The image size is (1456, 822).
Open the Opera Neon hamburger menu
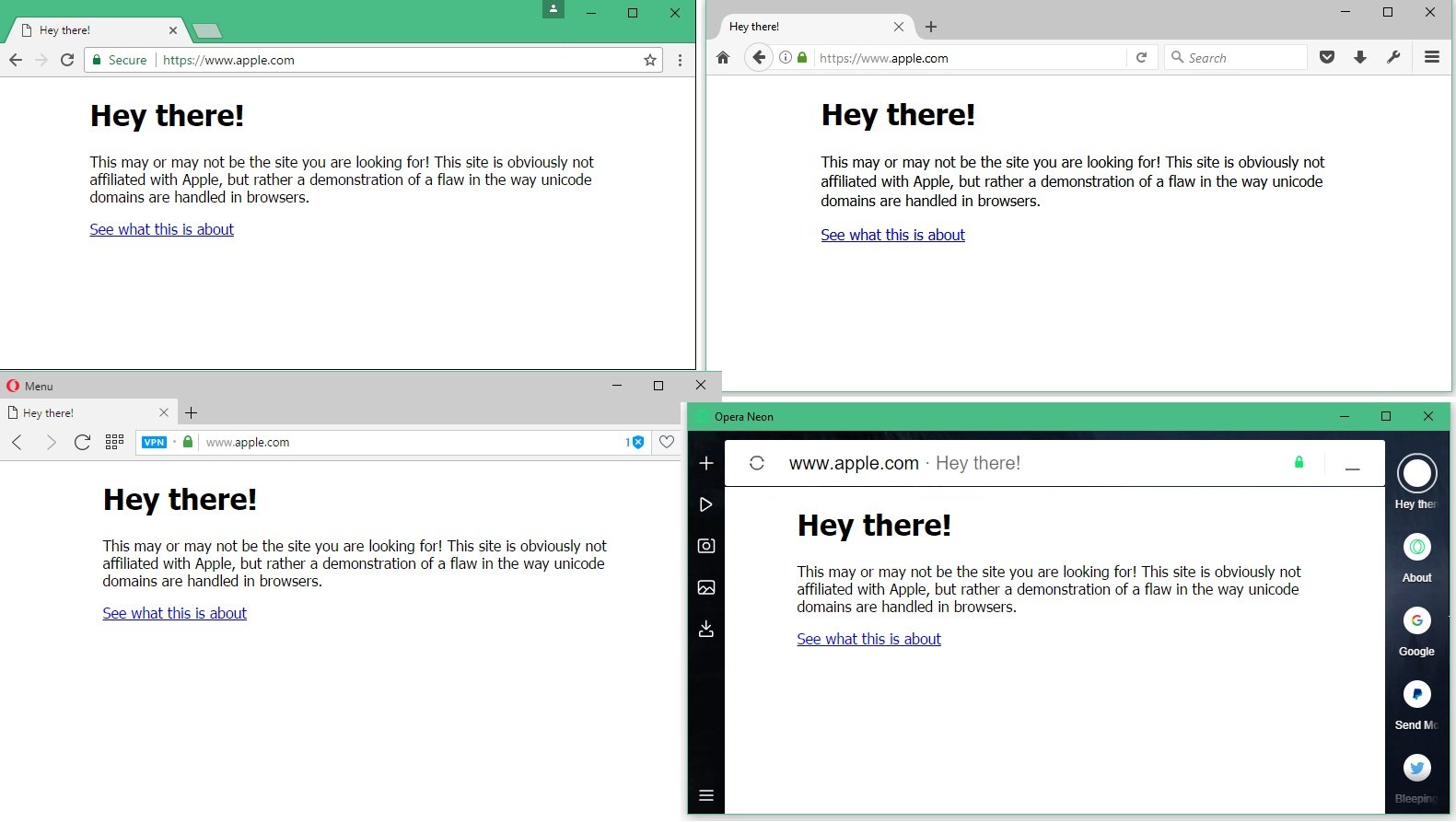coord(706,796)
